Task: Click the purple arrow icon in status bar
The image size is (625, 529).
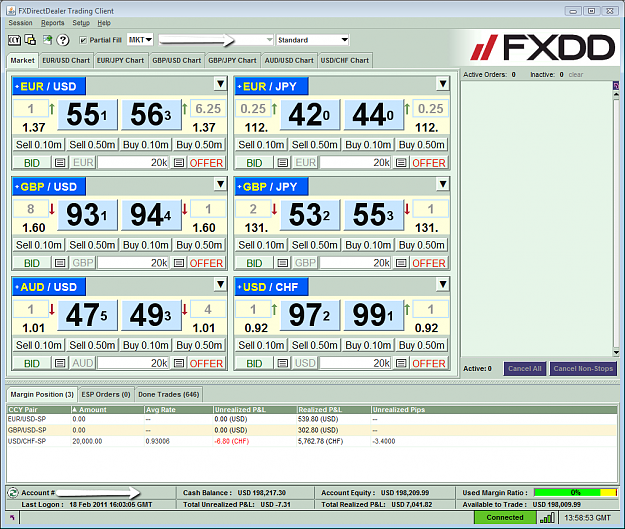Action: pyautogui.click(x=12, y=517)
